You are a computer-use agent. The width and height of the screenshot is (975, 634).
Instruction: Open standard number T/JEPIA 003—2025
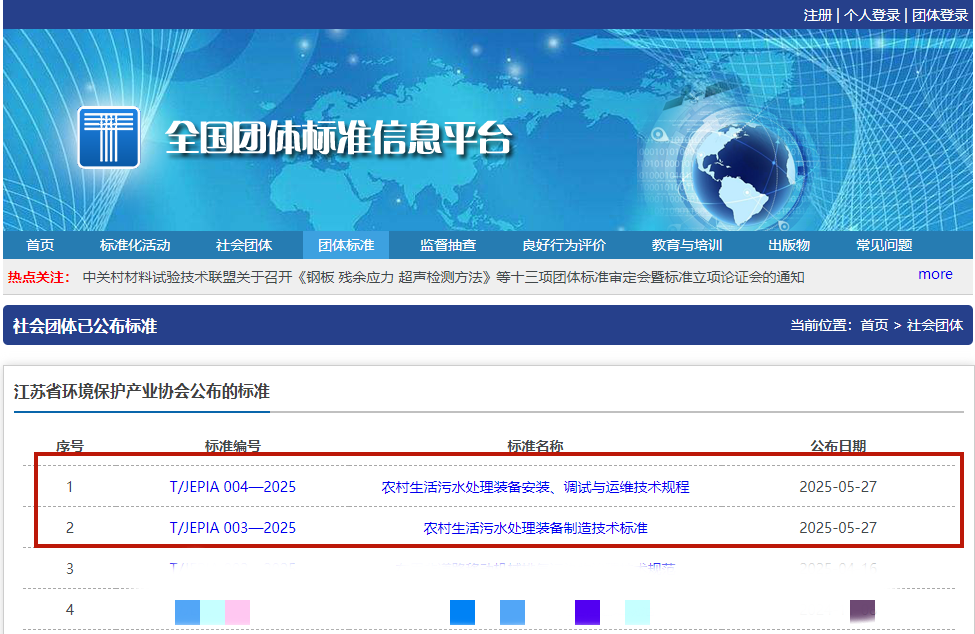pyautogui.click(x=233, y=527)
